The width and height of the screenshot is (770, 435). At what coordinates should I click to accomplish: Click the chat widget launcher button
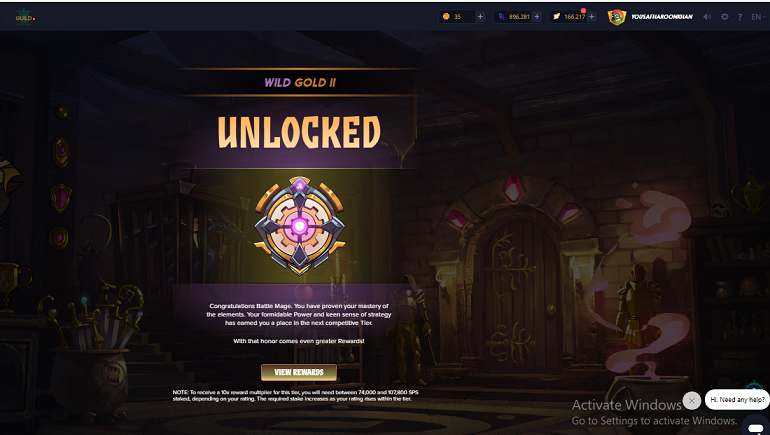[755, 426]
